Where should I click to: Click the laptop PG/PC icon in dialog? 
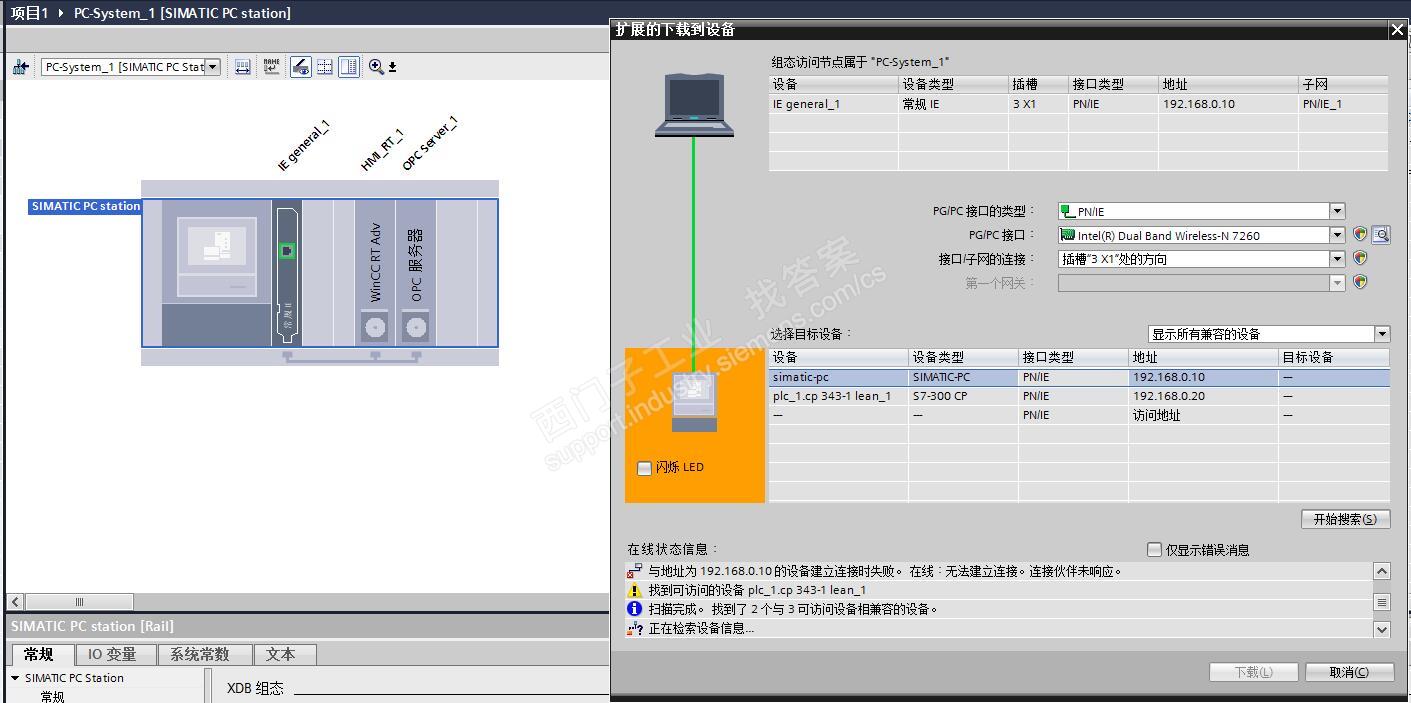[694, 104]
